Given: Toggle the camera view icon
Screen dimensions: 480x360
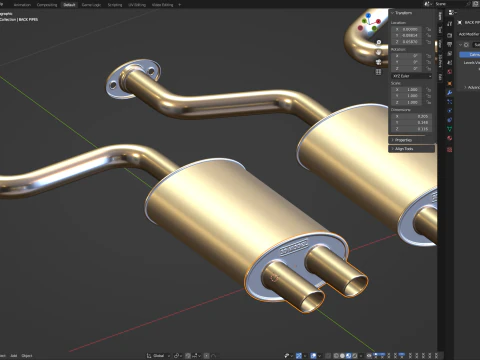Looking at the screenshot, I should coord(379,62).
